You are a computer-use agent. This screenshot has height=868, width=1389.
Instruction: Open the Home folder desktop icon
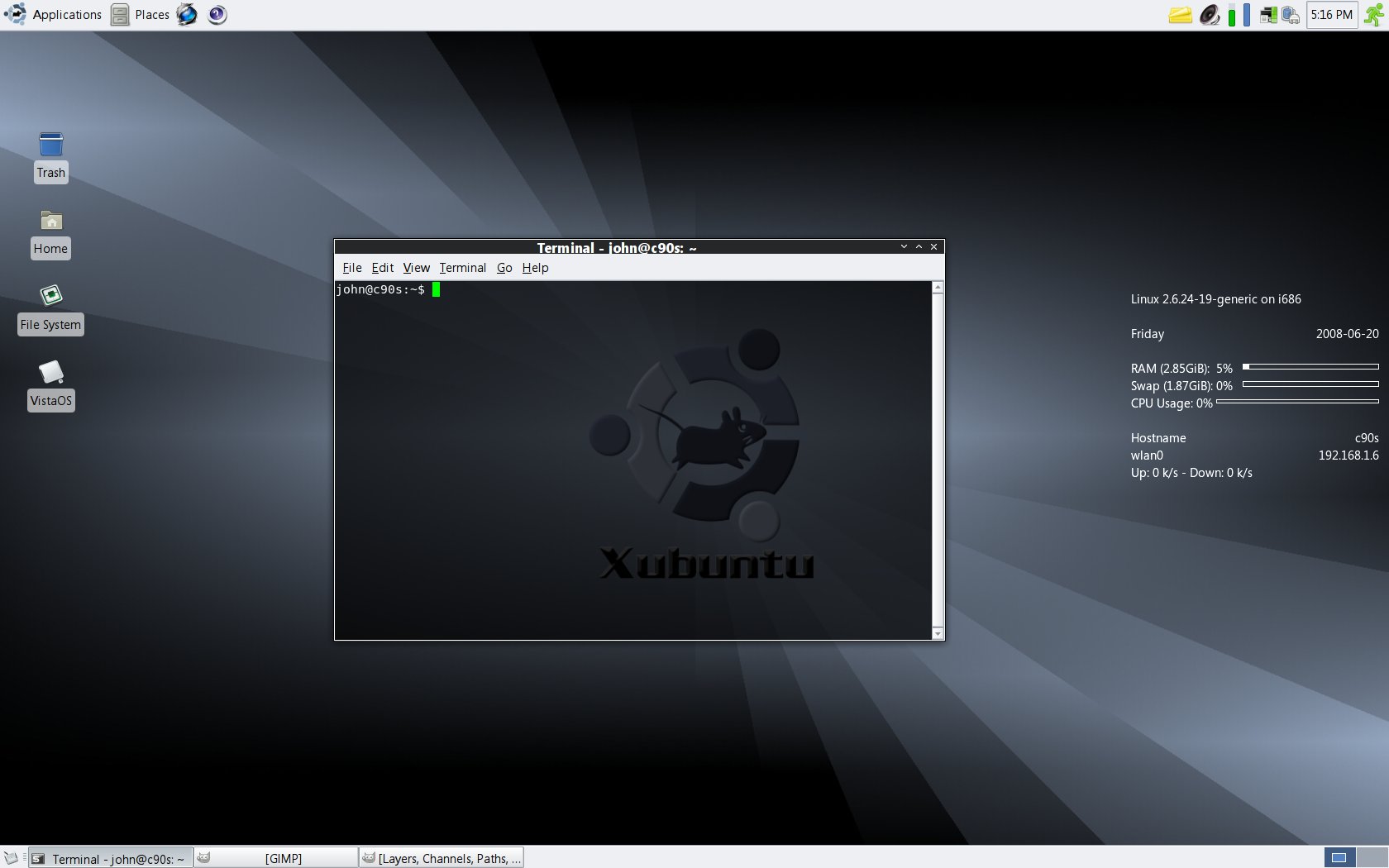[51, 234]
